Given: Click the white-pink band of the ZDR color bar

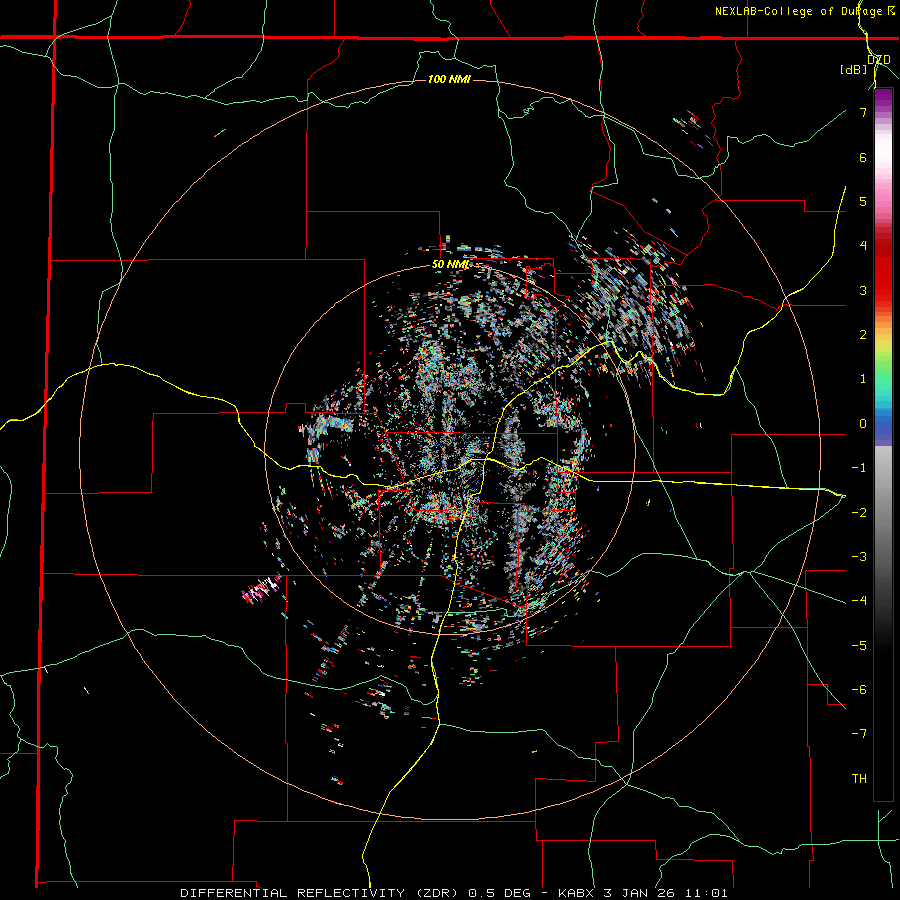Looking at the screenshot, I should tap(883, 164).
